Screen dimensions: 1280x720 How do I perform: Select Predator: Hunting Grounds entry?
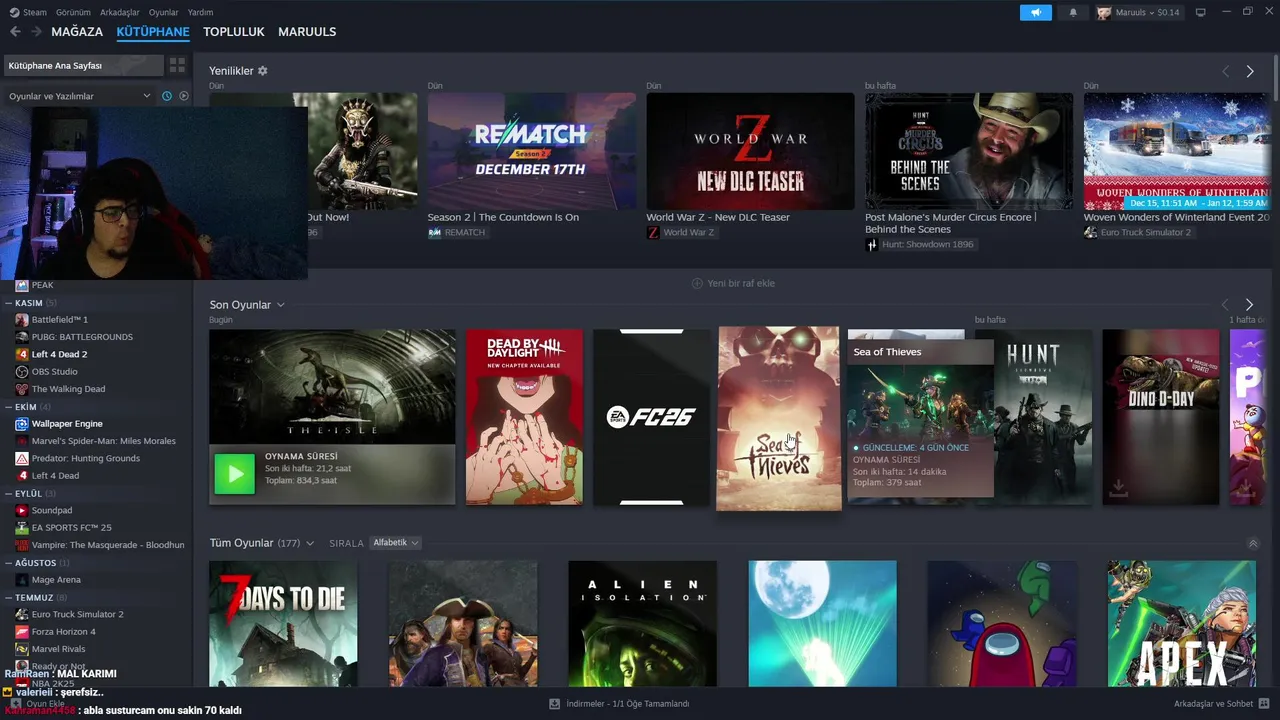pyautogui.click(x=86, y=458)
